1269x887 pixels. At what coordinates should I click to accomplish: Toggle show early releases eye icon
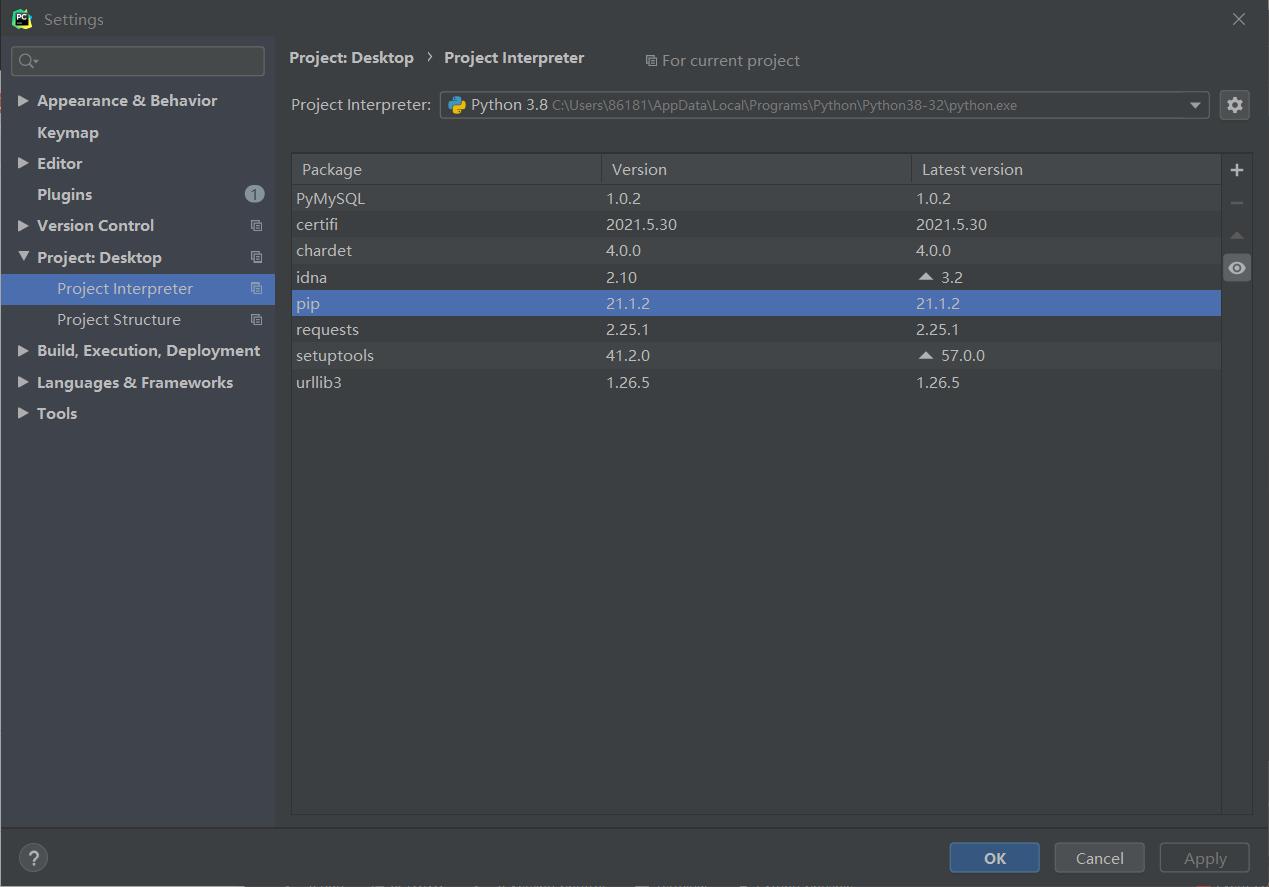click(x=1237, y=268)
